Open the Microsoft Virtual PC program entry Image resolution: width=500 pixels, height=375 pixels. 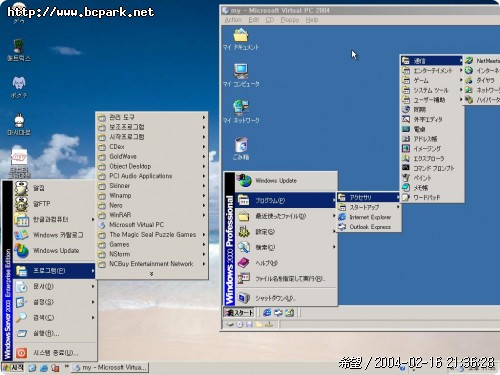coord(152,225)
